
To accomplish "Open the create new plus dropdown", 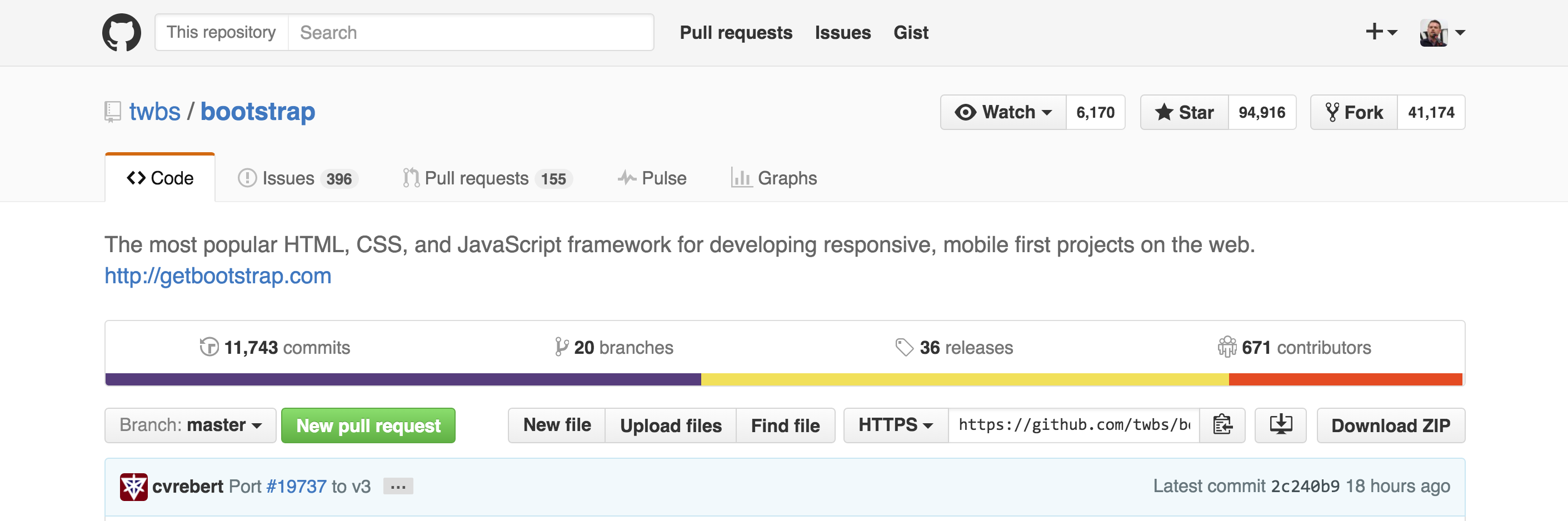I will pyautogui.click(x=1381, y=32).
